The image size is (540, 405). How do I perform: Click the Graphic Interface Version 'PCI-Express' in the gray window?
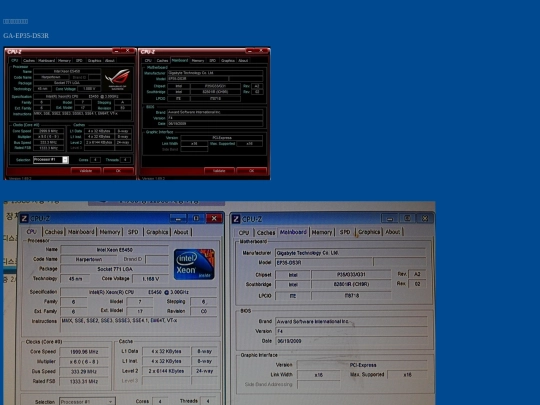(362, 365)
